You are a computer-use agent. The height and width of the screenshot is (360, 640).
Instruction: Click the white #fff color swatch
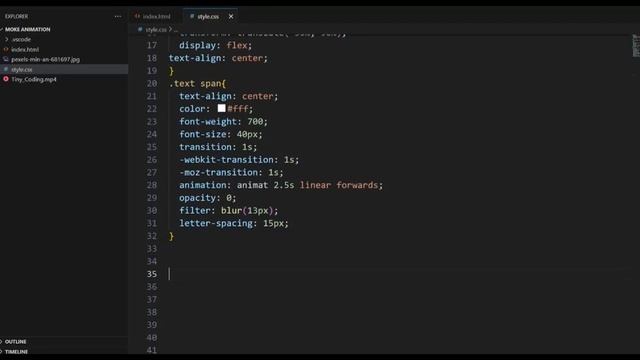221,108
